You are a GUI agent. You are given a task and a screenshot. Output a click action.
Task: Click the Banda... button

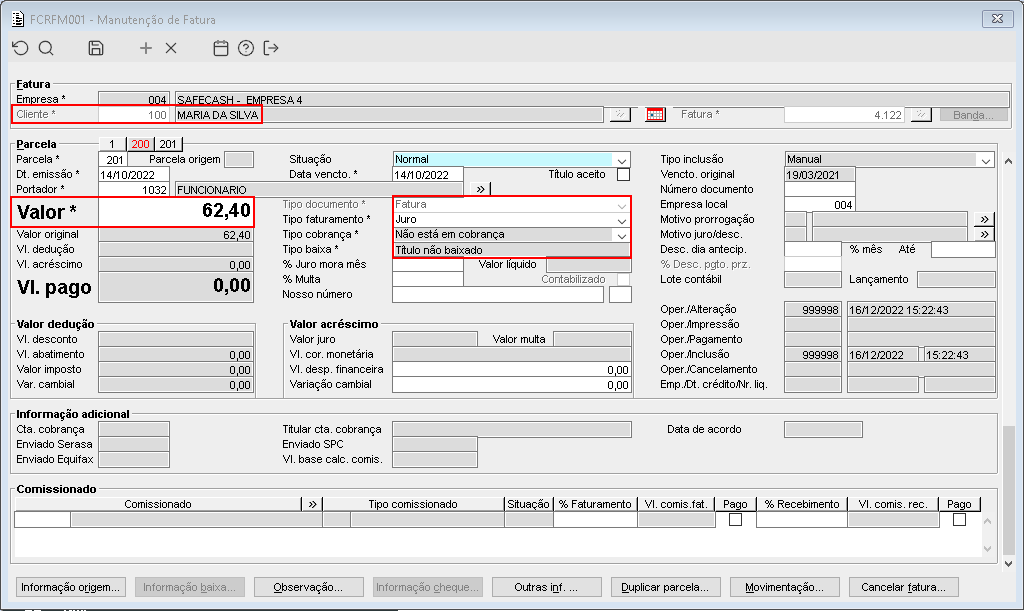click(x=973, y=115)
